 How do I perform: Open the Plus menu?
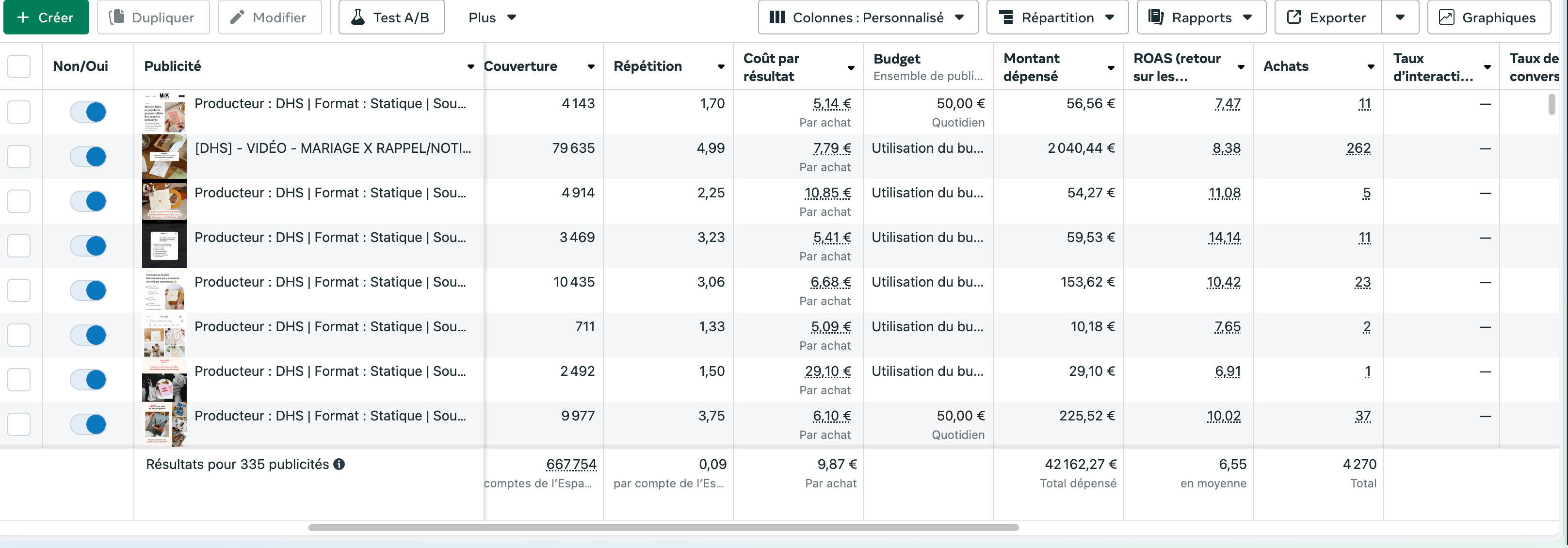click(492, 17)
